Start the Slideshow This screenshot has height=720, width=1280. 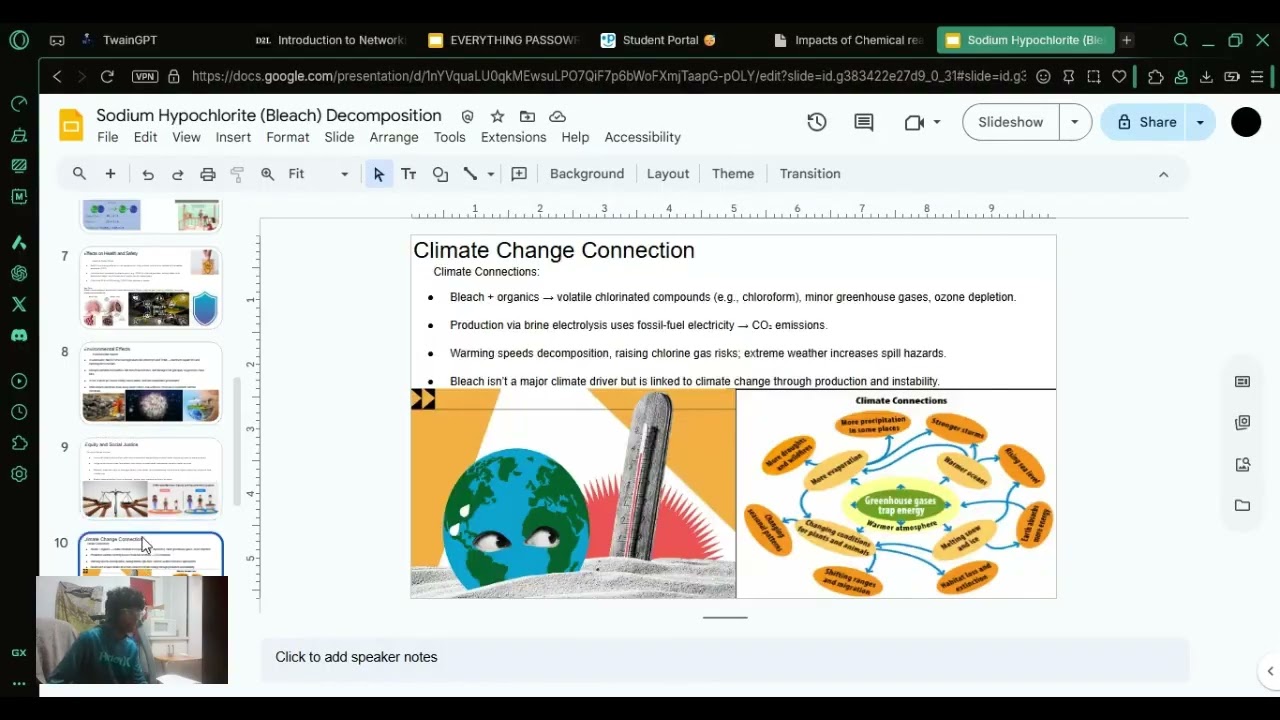point(1010,122)
